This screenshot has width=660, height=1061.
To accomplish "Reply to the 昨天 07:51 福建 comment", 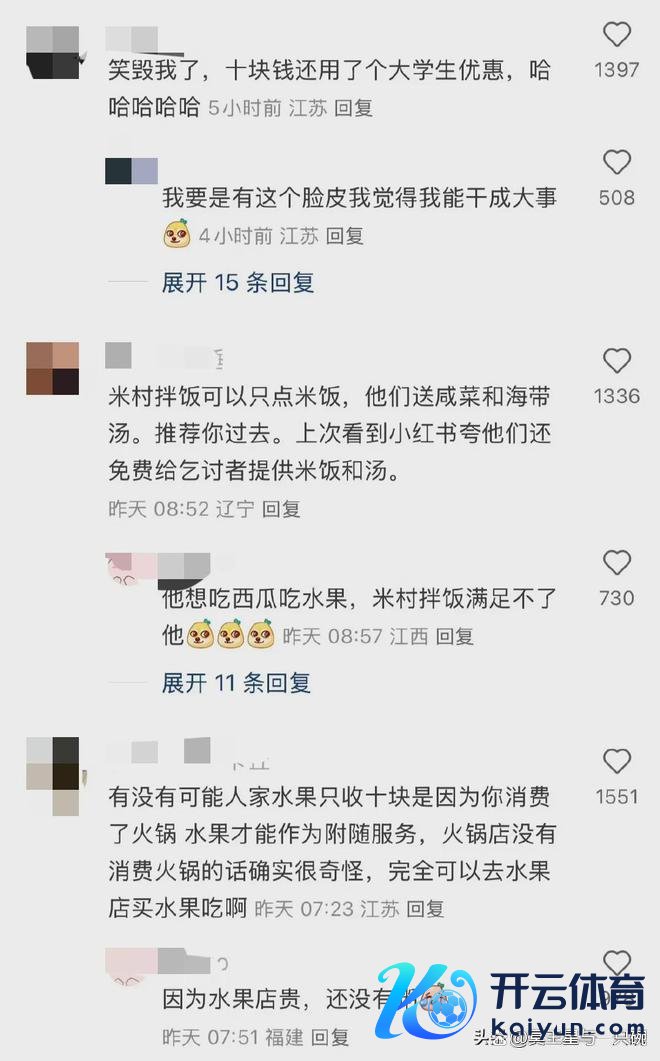I will 330,1037.
